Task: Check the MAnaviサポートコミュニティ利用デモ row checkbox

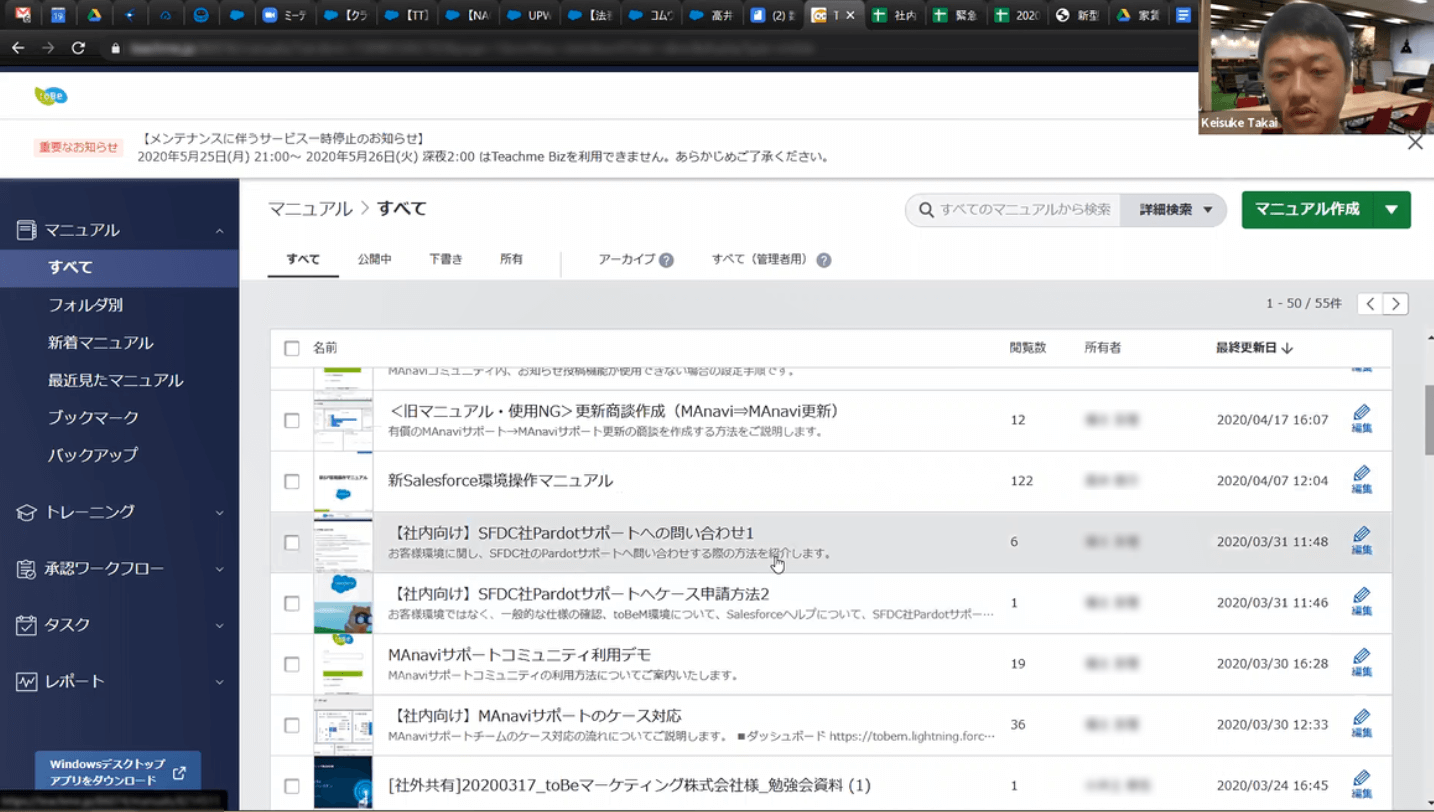Action: 292,665
